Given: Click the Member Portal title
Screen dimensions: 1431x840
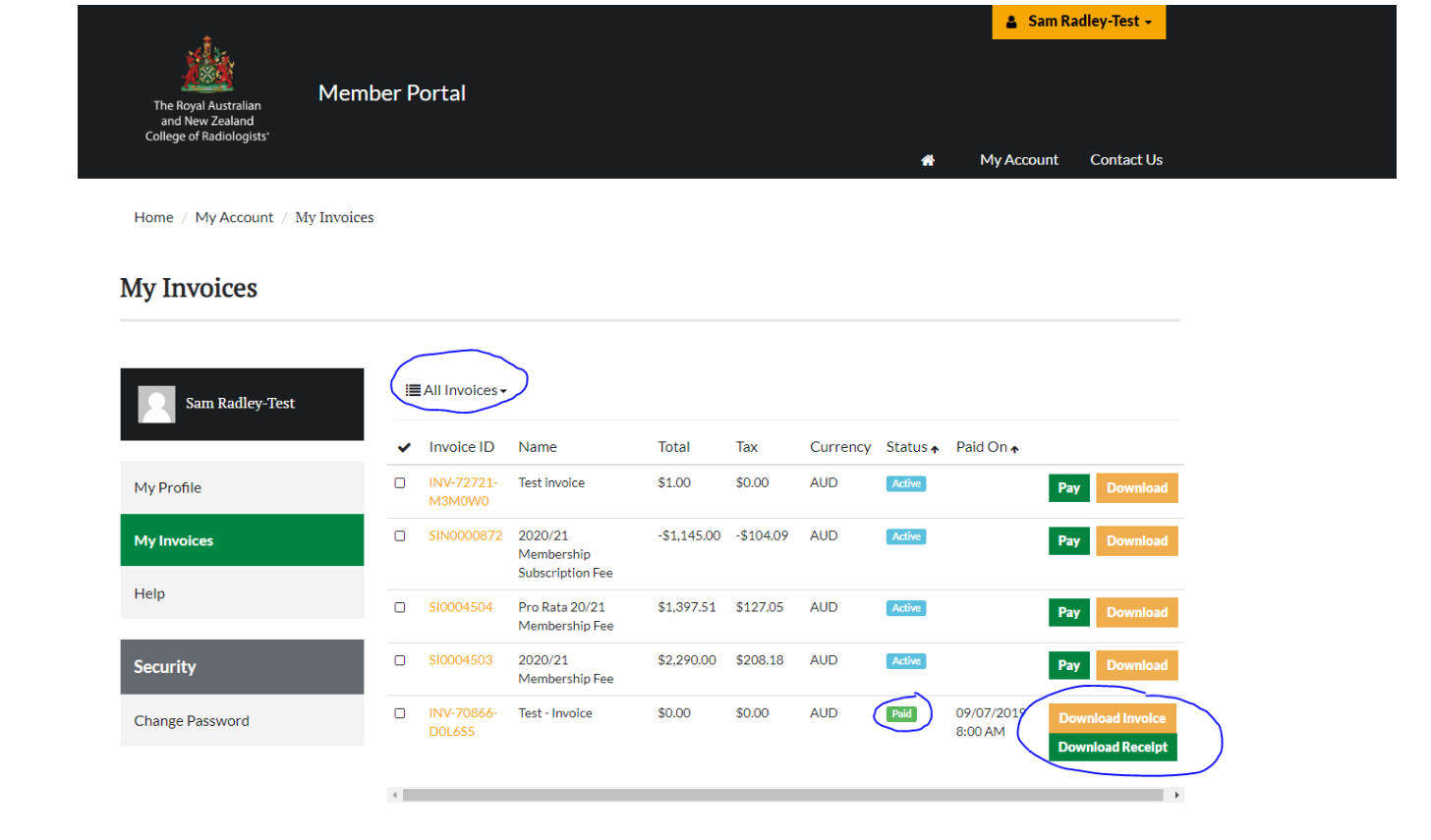Looking at the screenshot, I should [x=391, y=93].
